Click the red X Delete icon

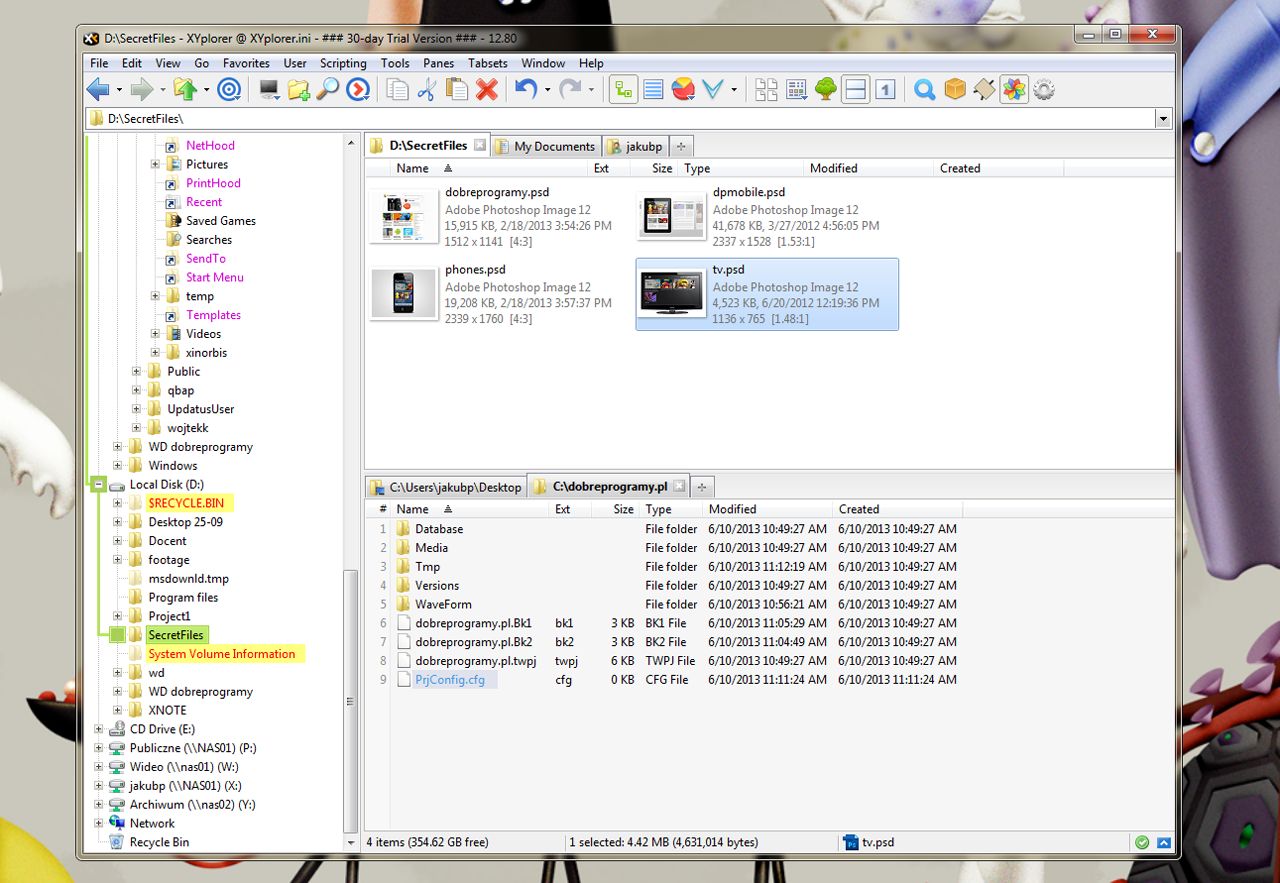[x=487, y=90]
